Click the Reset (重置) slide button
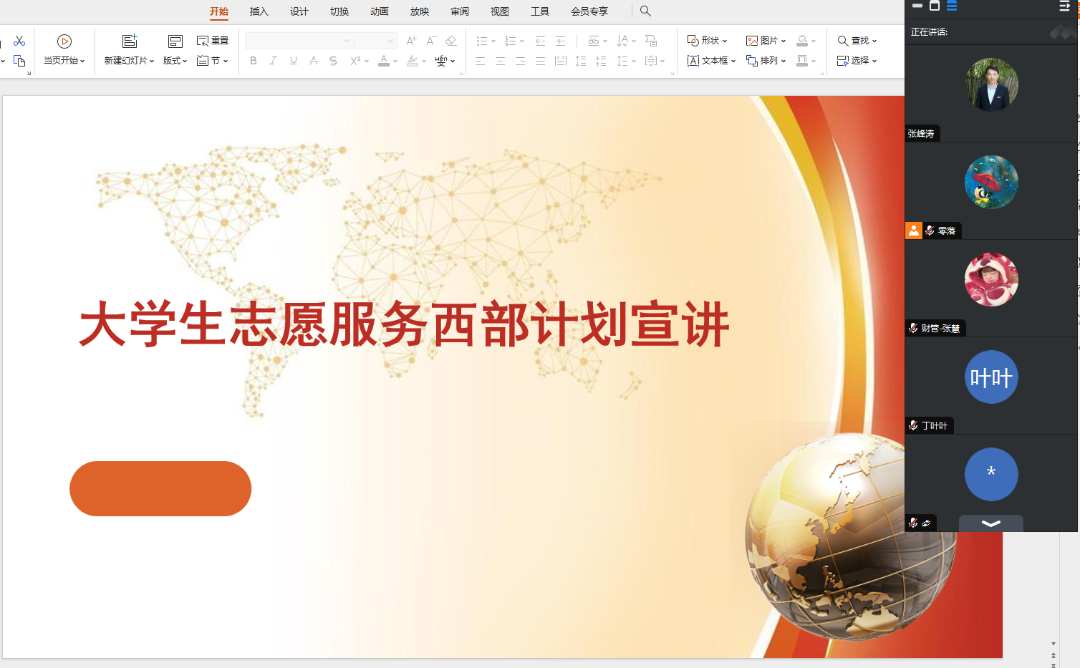Image resolution: width=1080 pixels, height=668 pixels. coord(212,41)
